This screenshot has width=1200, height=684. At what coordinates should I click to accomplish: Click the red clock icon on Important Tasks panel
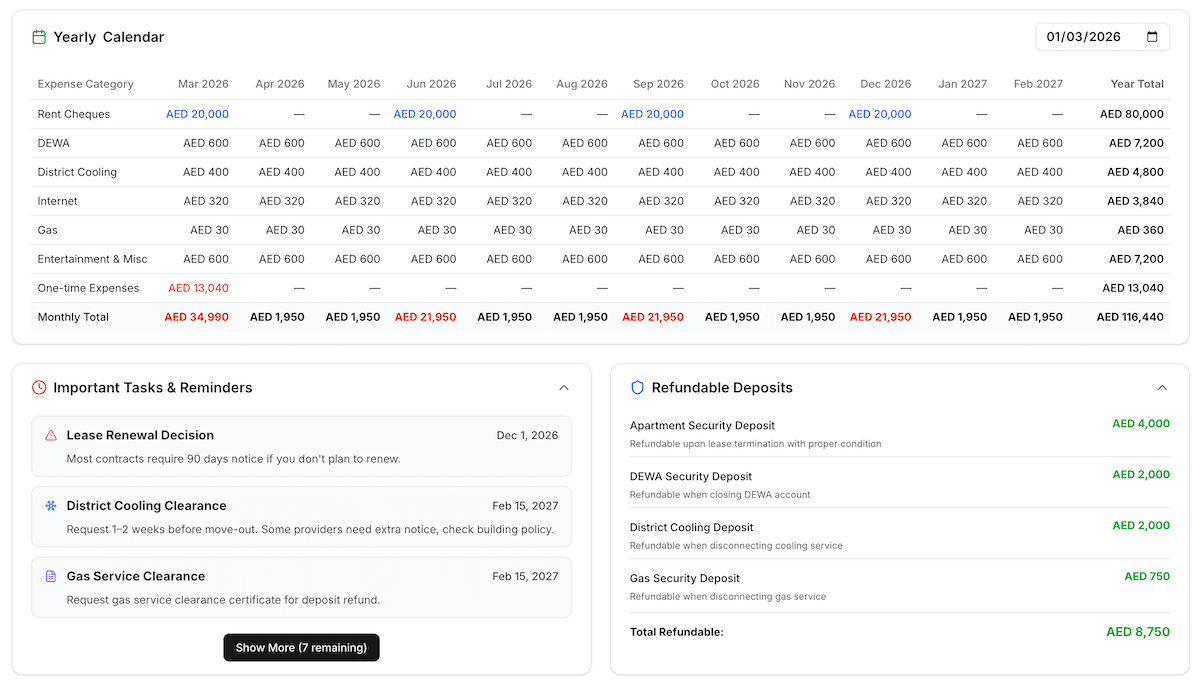pos(38,388)
